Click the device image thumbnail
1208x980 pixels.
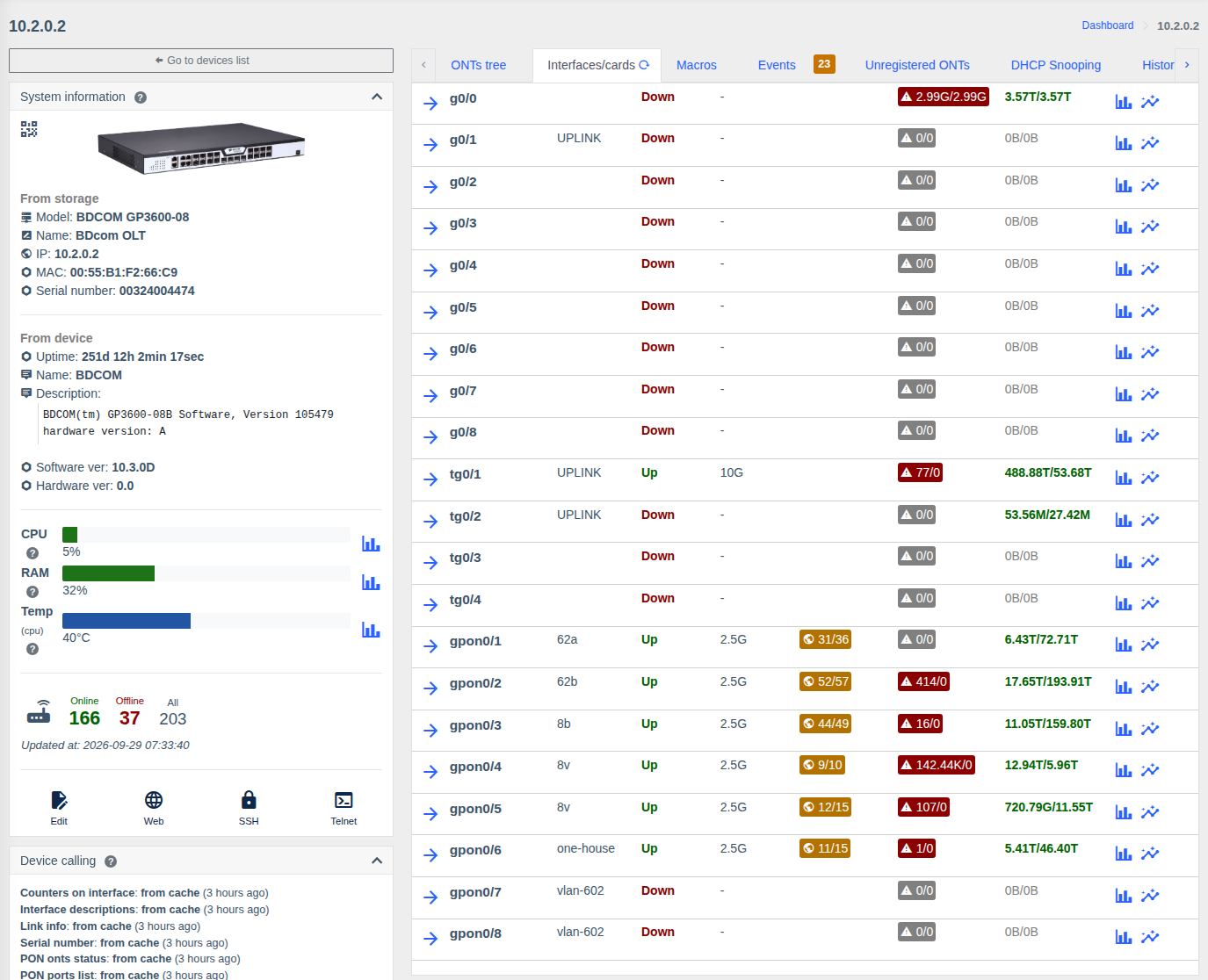[201, 148]
